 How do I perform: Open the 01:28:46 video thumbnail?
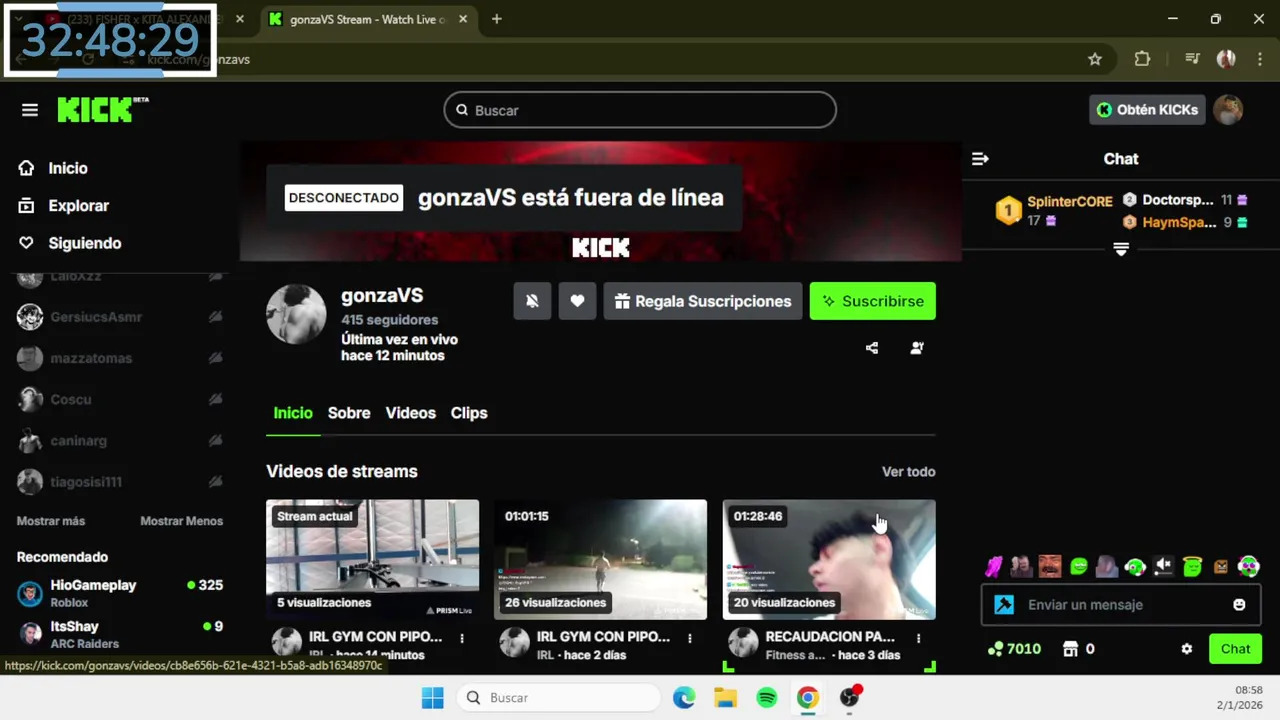pyautogui.click(x=829, y=560)
